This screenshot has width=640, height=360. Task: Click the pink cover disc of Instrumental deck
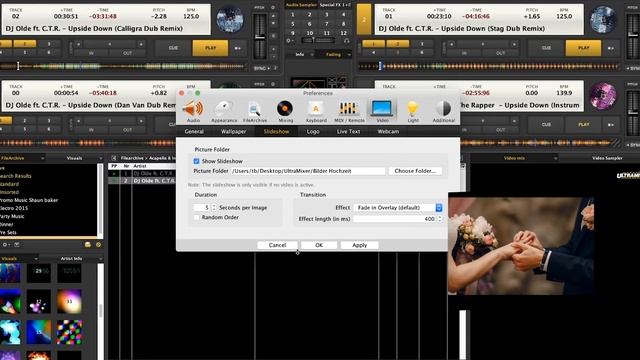click(603, 96)
